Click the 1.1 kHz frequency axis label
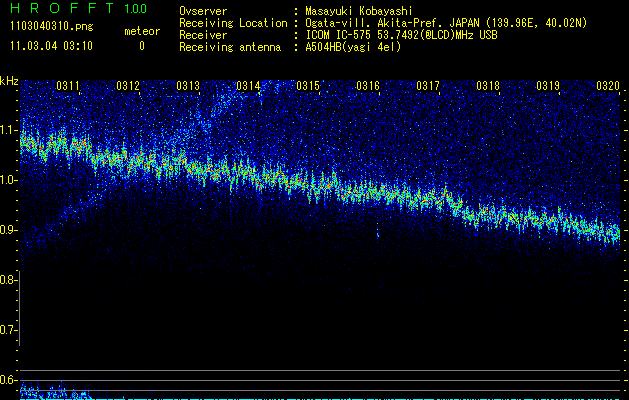629x400 pixels. (x=8, y=130)
